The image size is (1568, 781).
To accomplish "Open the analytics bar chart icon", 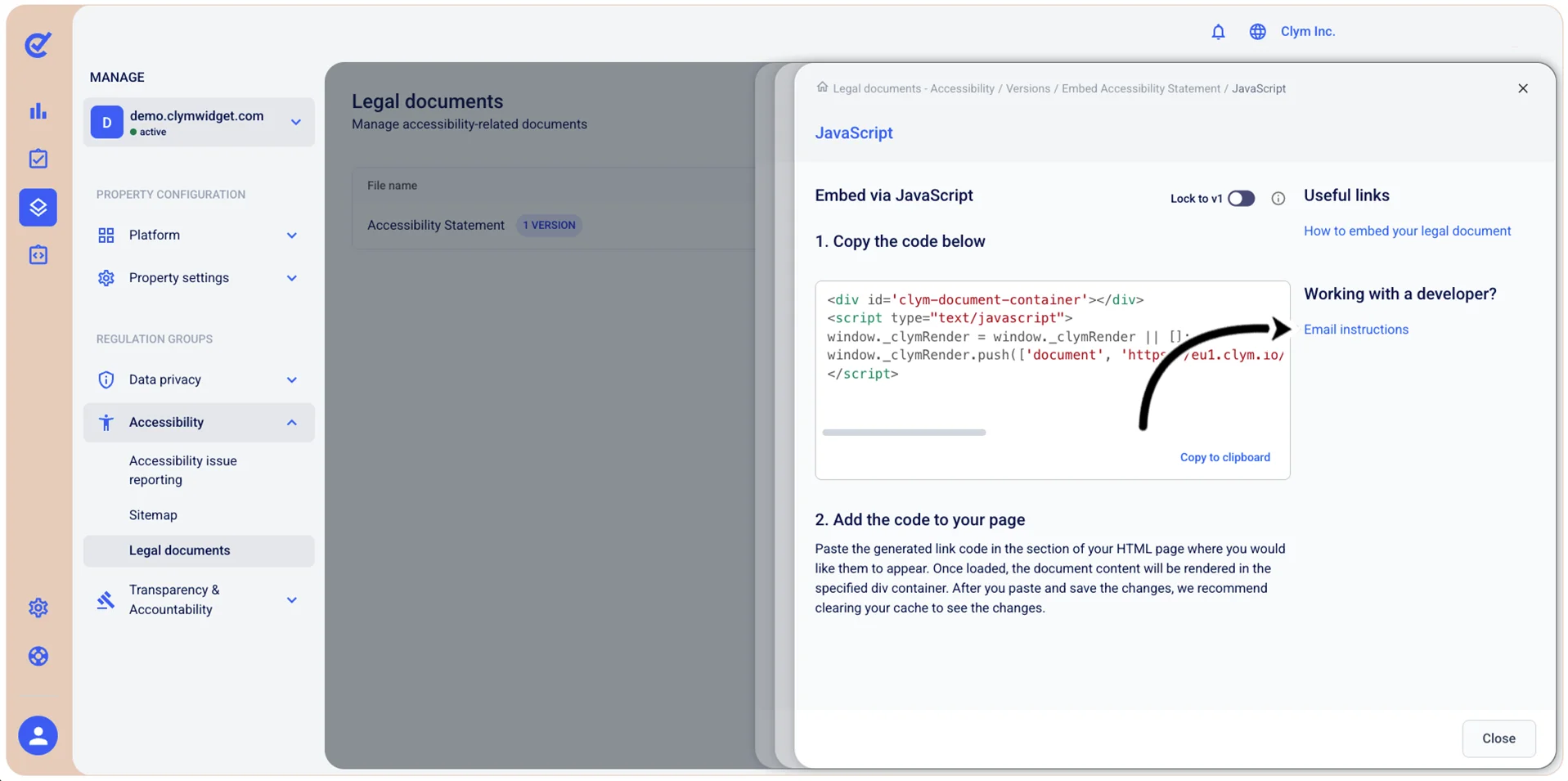I will (38, 111).
